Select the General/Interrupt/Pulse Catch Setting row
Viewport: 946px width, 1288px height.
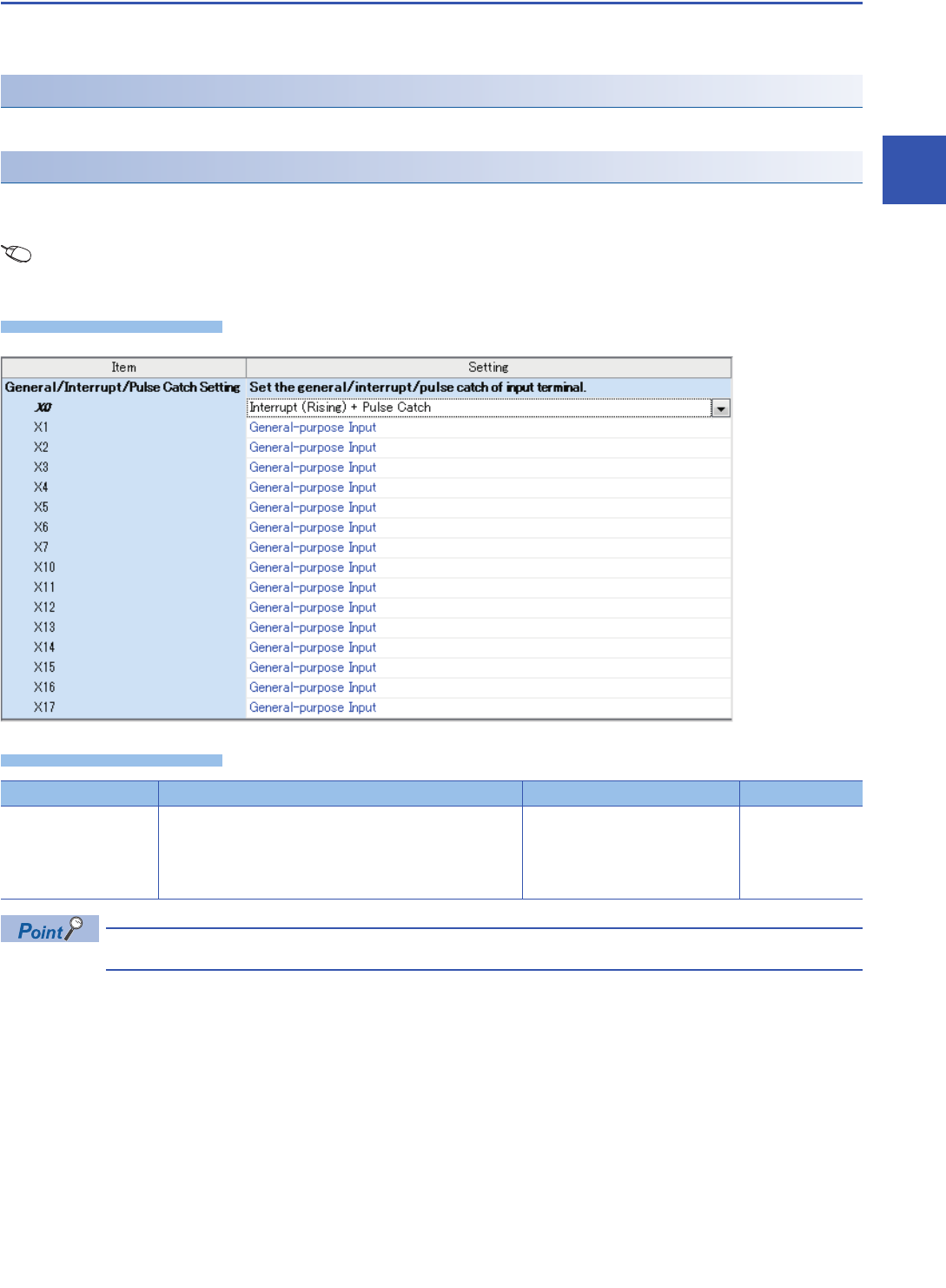tap(122, 388)
